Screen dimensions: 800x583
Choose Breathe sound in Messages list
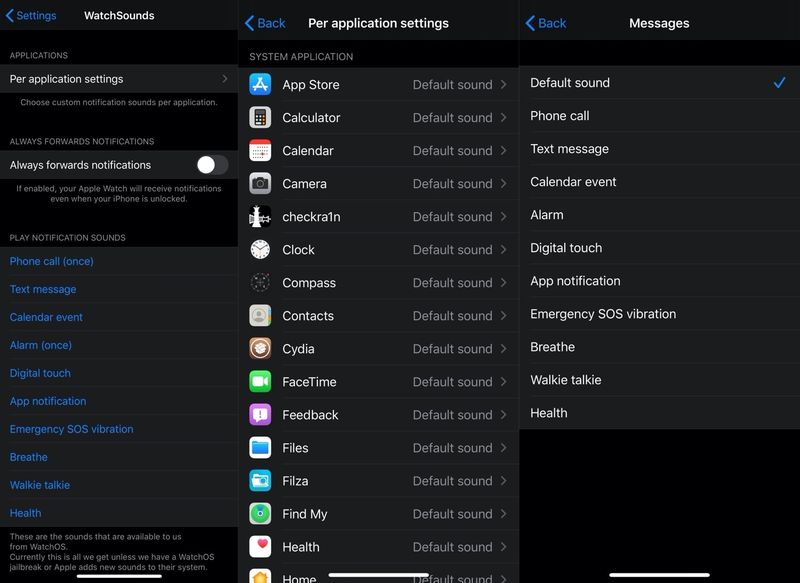click(x=660, y=347)
